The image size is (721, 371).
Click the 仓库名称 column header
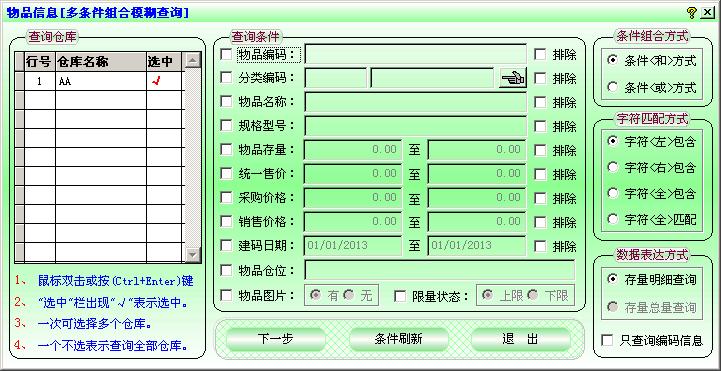101,62
